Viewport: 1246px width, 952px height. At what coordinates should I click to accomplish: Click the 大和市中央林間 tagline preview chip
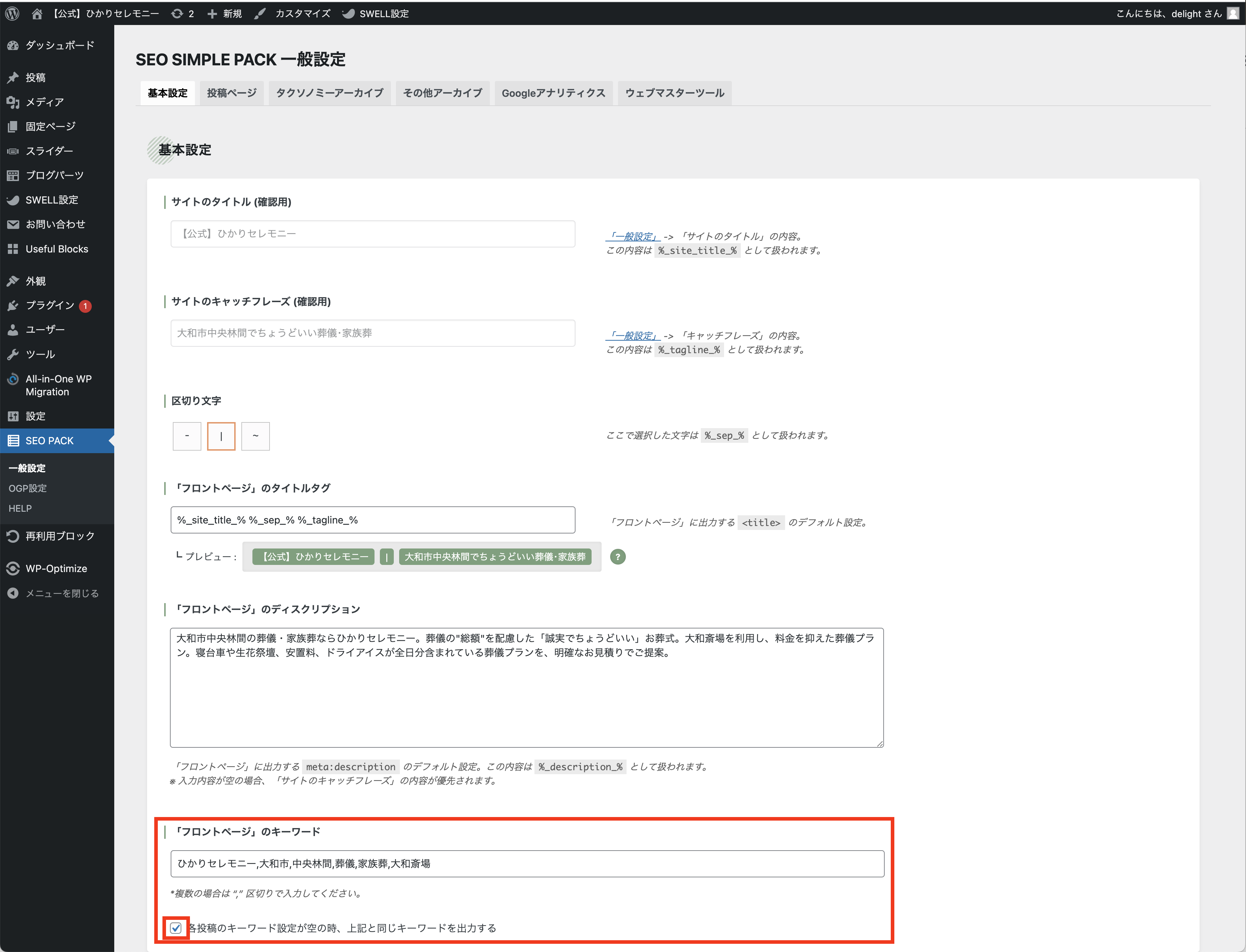click(495, 557)
